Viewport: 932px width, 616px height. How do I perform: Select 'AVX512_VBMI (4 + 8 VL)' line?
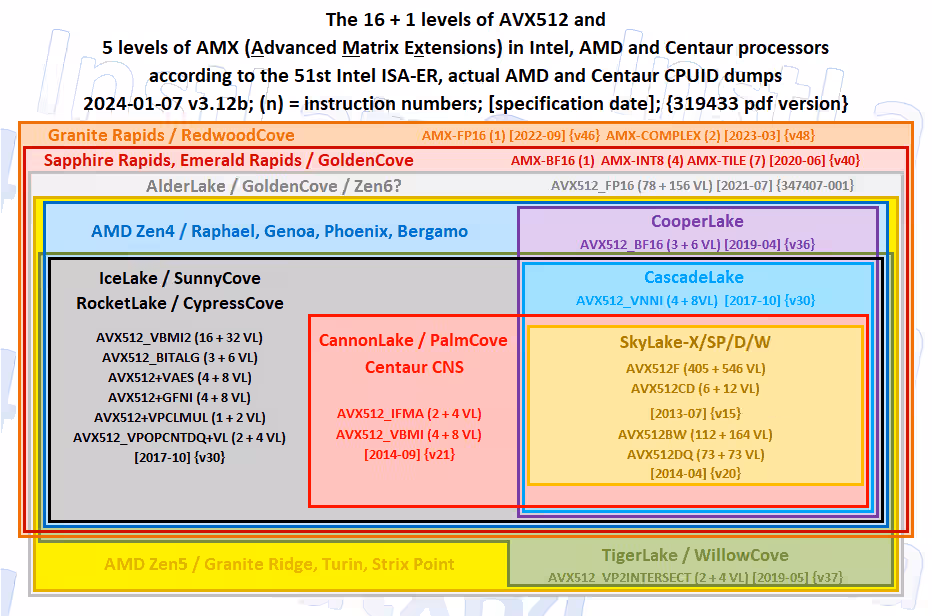click(408, 435)
